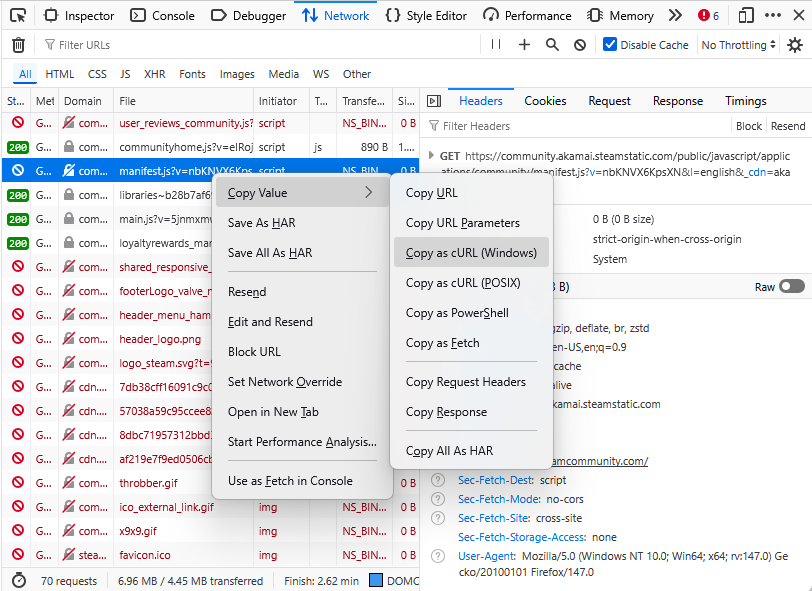The height and width of the screenshot is (591, 812).
Task: Open the No Throttling dropdown
Action: [x=738, y=45]
